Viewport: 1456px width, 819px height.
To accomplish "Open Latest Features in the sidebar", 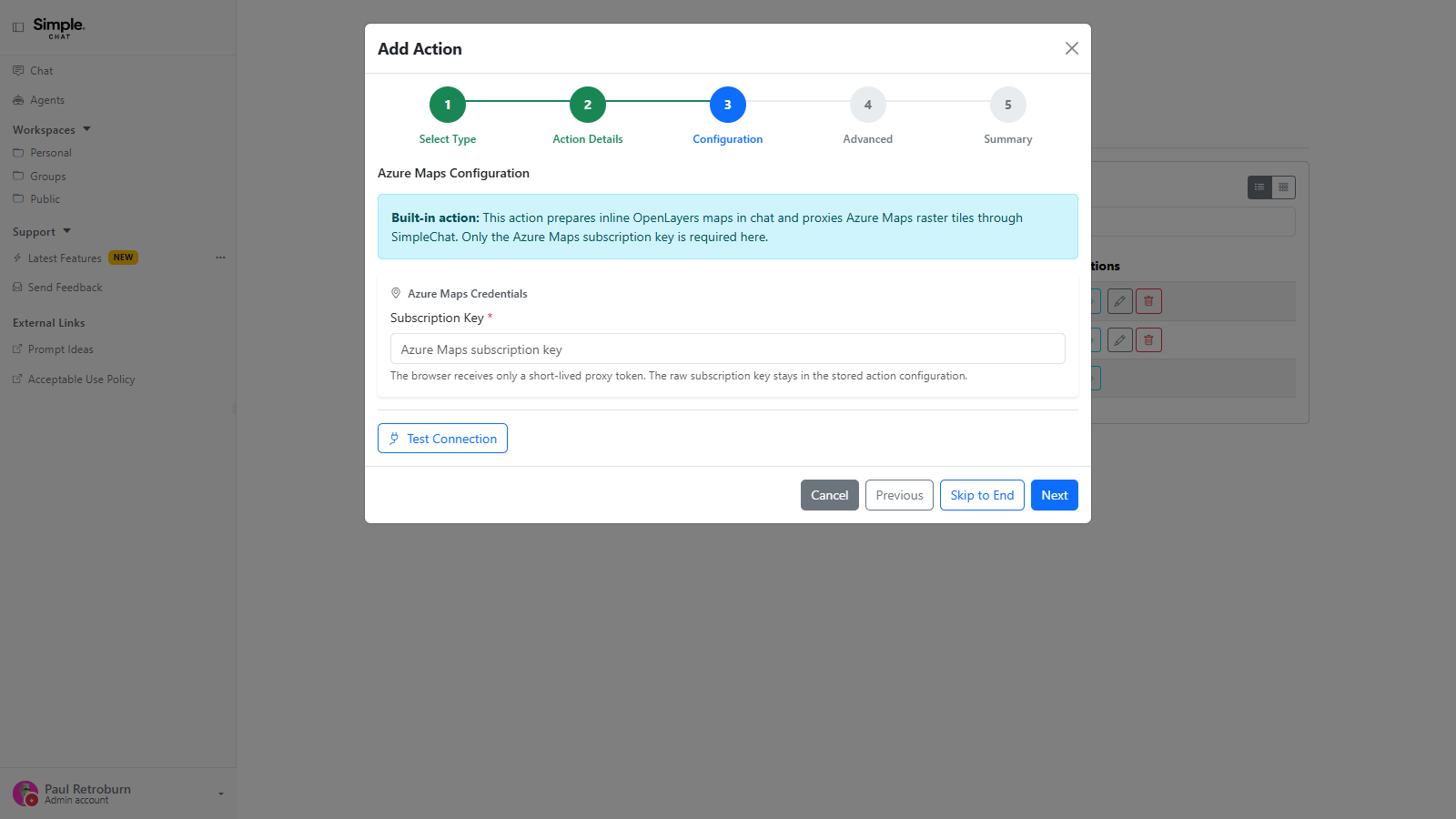I will click(x=64, y=258).
